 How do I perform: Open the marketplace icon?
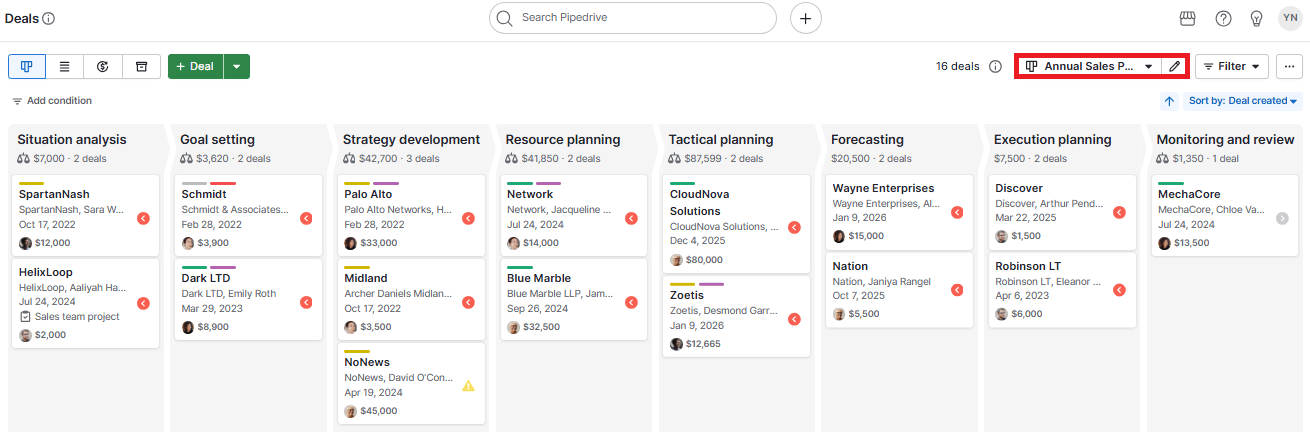[1188, 18]
